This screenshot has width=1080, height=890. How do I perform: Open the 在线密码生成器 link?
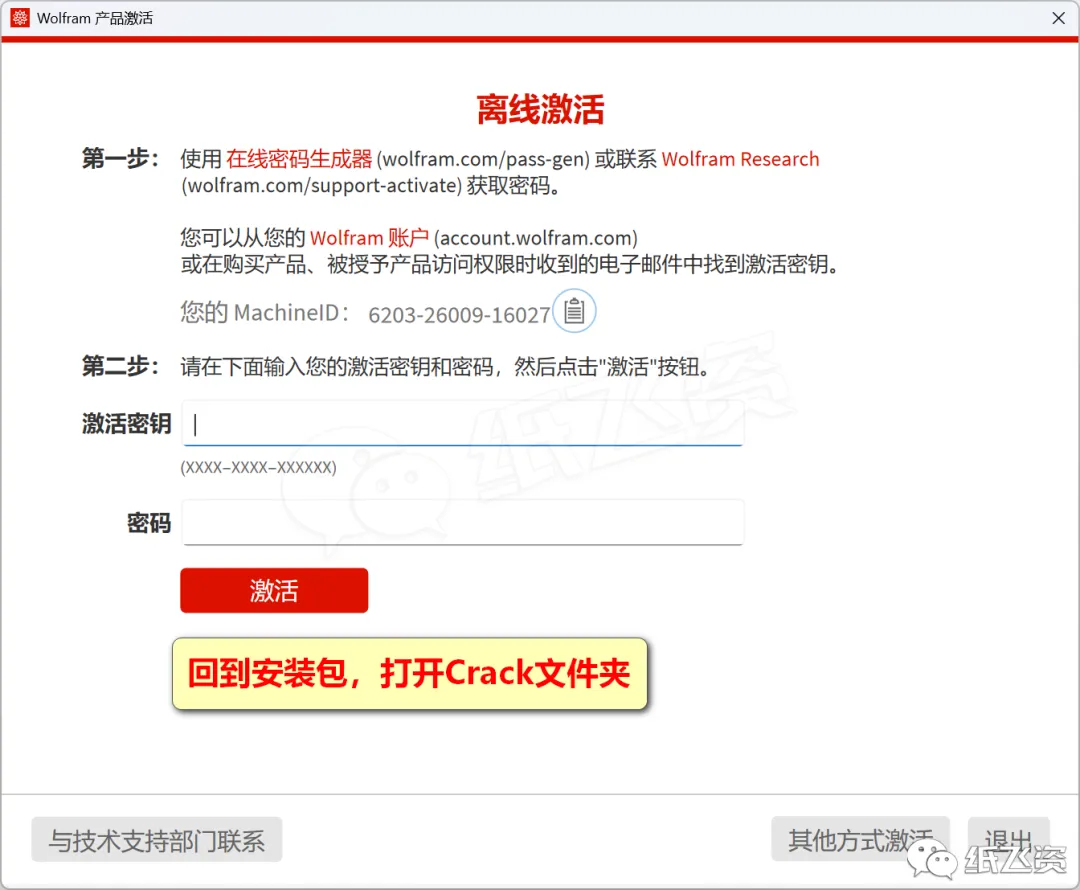pyautogui.click(x=299, y=159)
